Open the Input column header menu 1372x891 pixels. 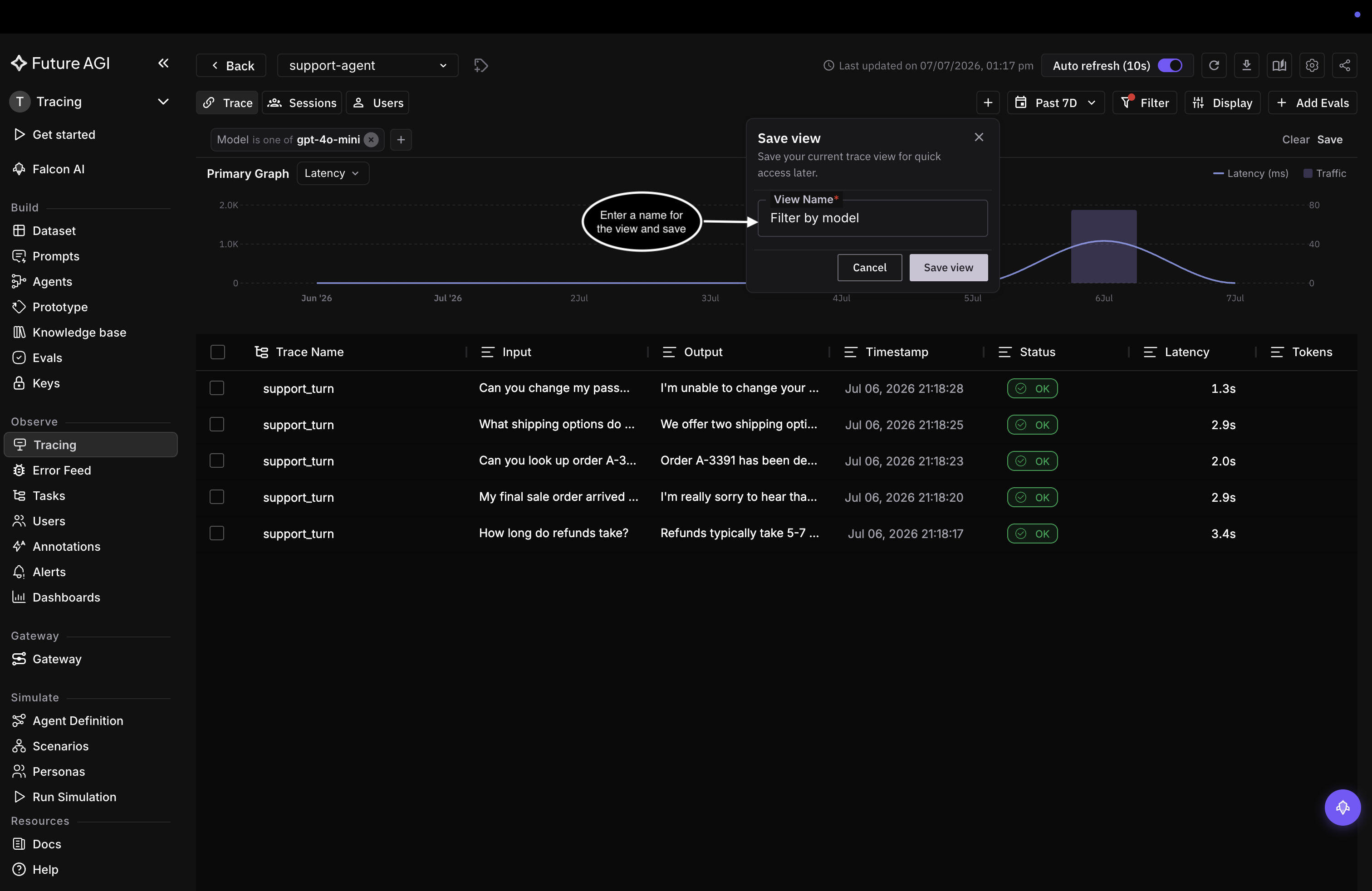[487, 352]
